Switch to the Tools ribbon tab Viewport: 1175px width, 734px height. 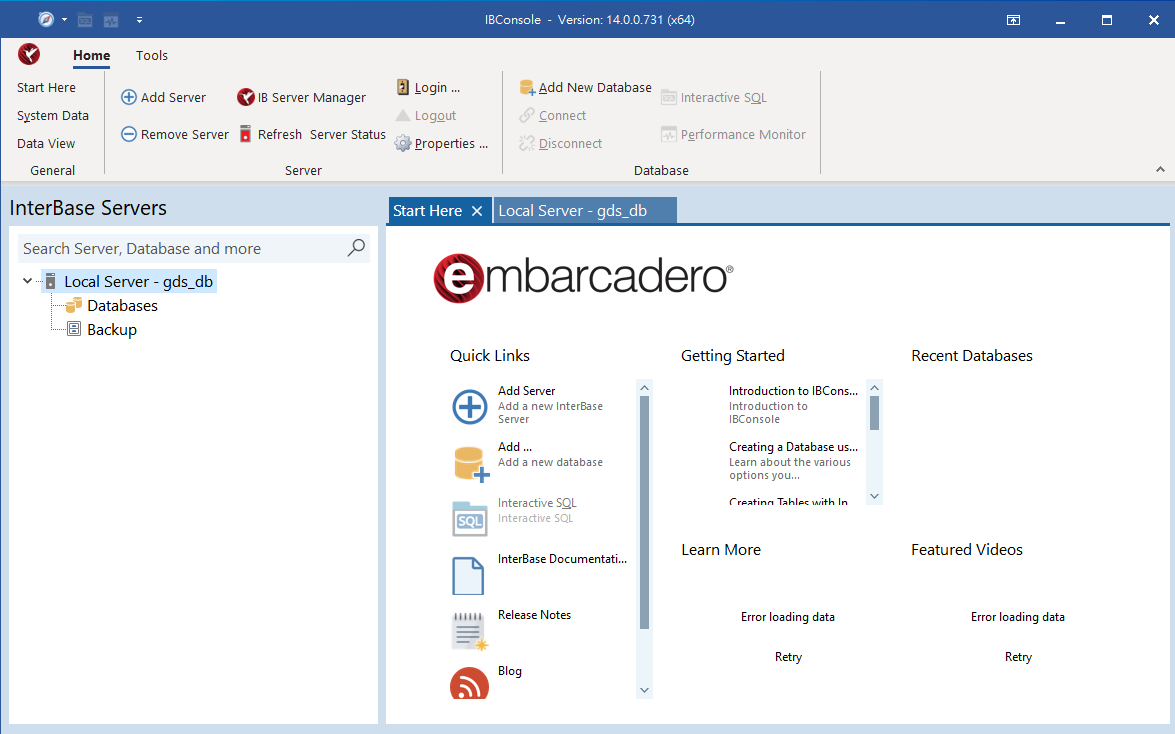tap(151, 55)
